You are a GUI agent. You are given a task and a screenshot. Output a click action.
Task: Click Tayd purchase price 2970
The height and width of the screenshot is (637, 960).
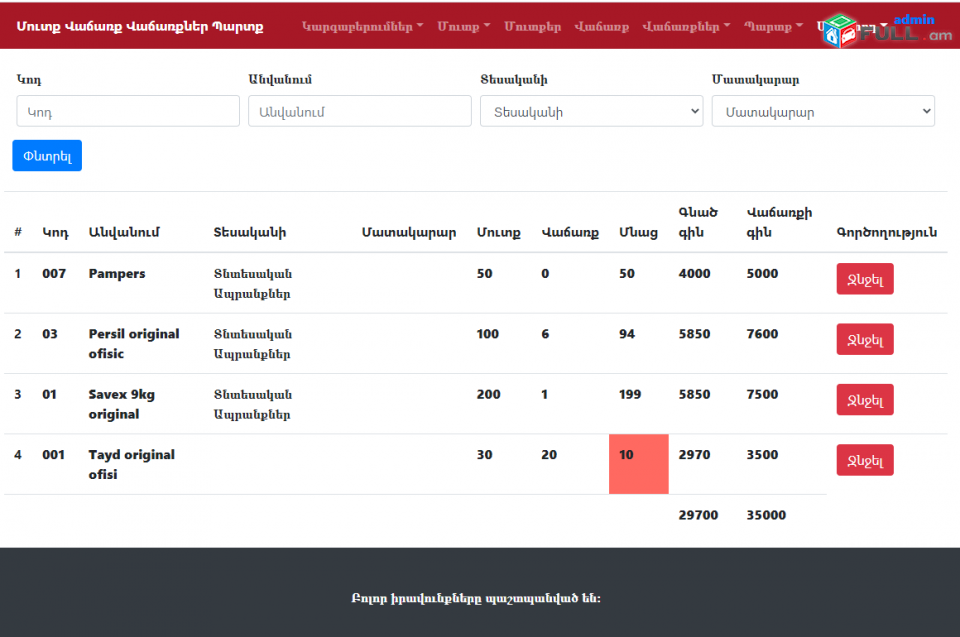click(694, 454)
